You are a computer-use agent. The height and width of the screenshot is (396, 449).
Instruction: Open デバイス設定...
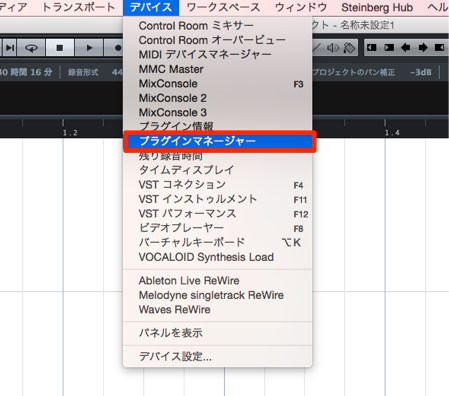point(218,357)
